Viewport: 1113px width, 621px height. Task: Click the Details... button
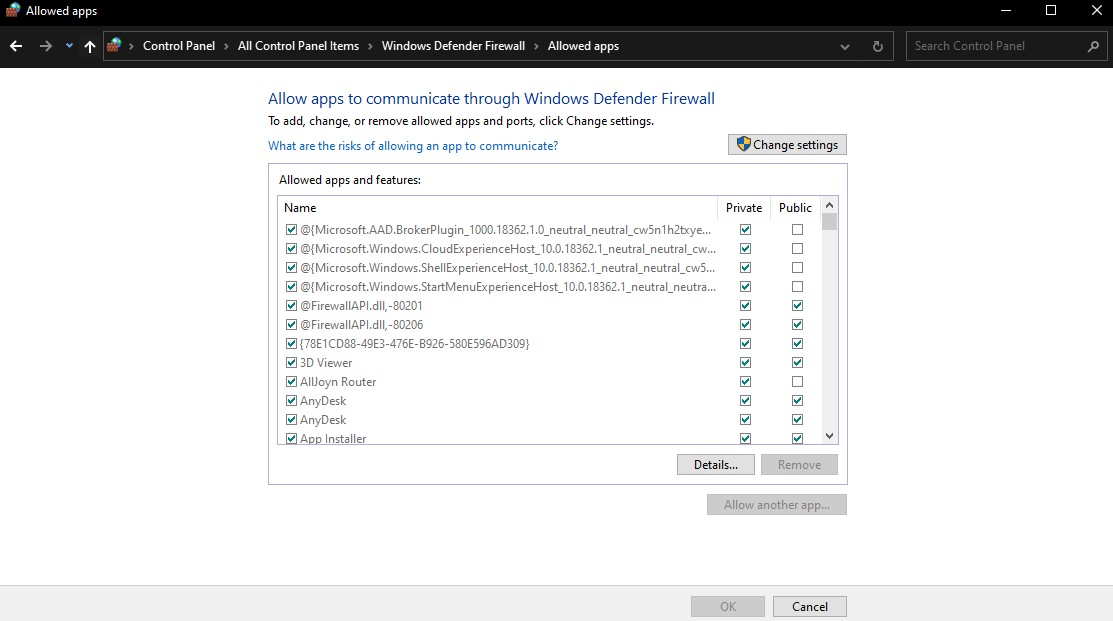[716, 465]
